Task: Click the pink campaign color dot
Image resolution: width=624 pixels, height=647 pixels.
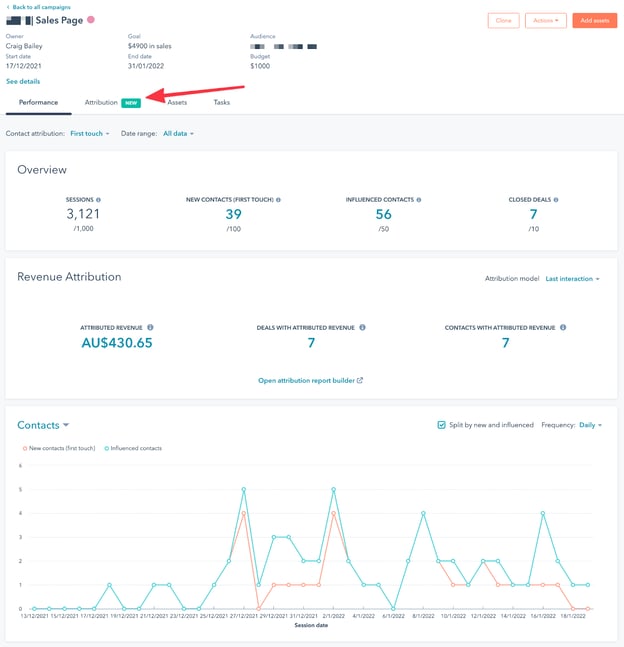Action: coord(91,20)
